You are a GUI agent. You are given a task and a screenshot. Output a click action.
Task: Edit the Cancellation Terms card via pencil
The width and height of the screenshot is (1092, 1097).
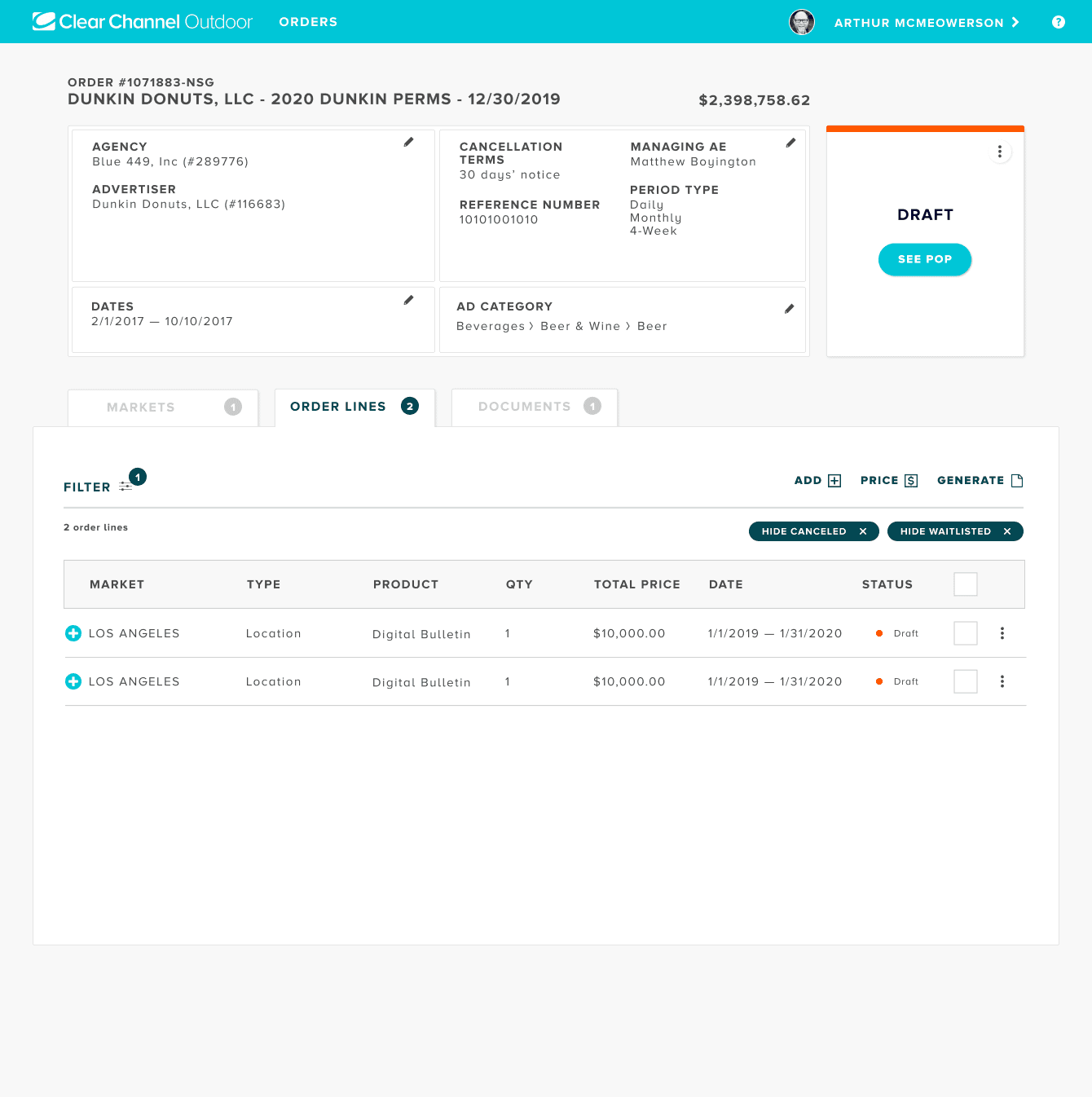pos(790,143)
